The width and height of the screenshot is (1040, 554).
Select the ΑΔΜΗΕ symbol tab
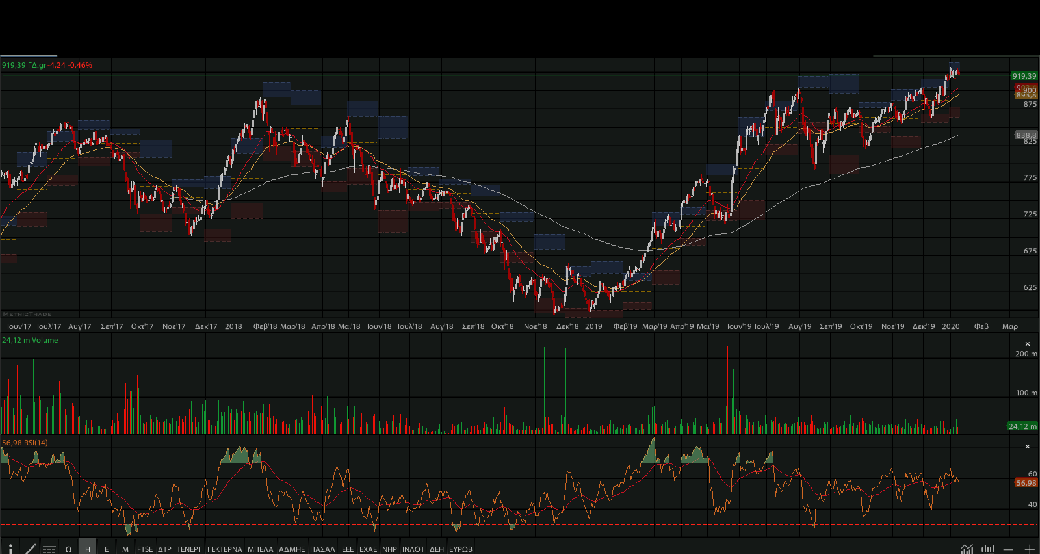coord(293,548)
